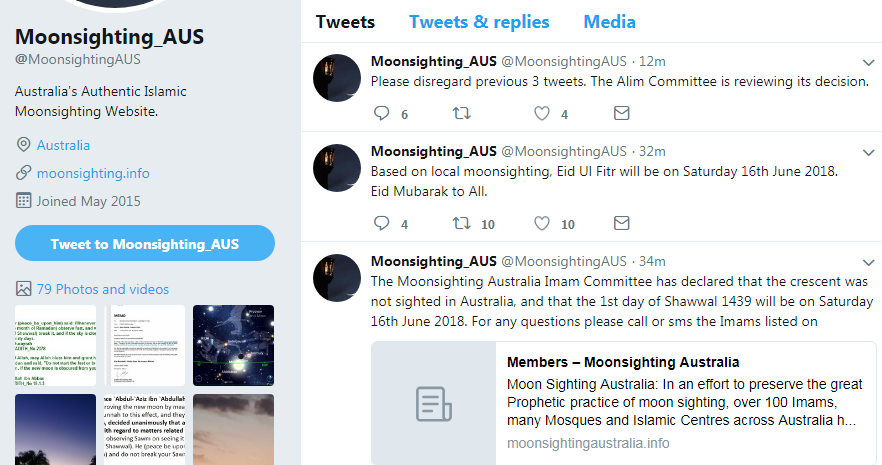Retweet the Eid Ul Fitr tweet

click(x=461, y=223)
